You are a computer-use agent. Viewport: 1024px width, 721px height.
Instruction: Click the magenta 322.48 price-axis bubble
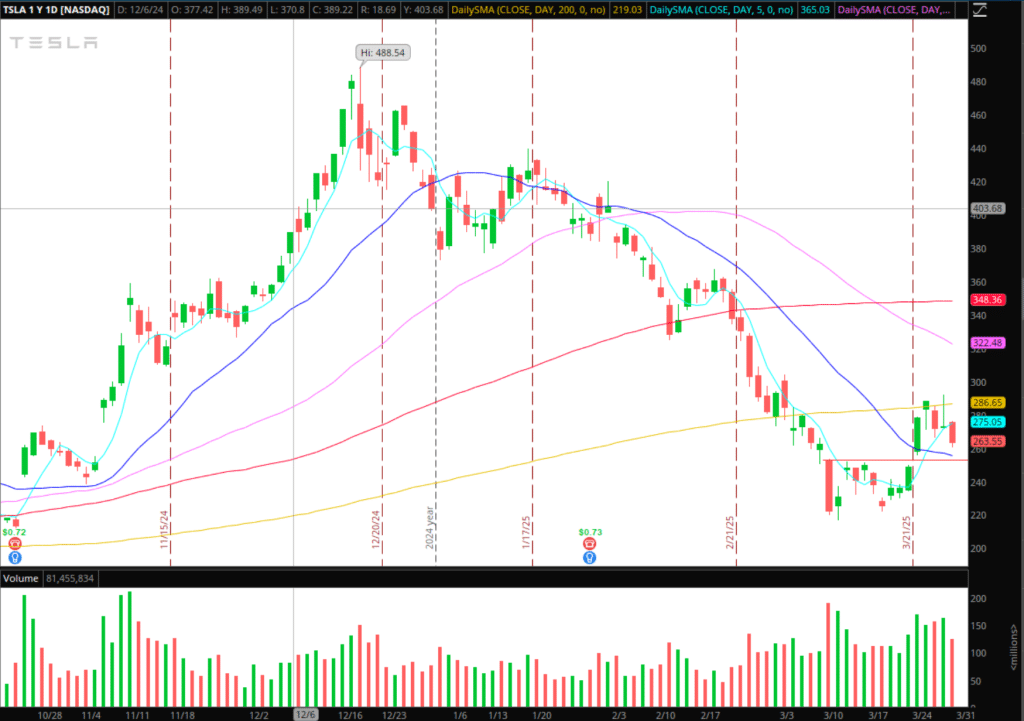point(987,343)
